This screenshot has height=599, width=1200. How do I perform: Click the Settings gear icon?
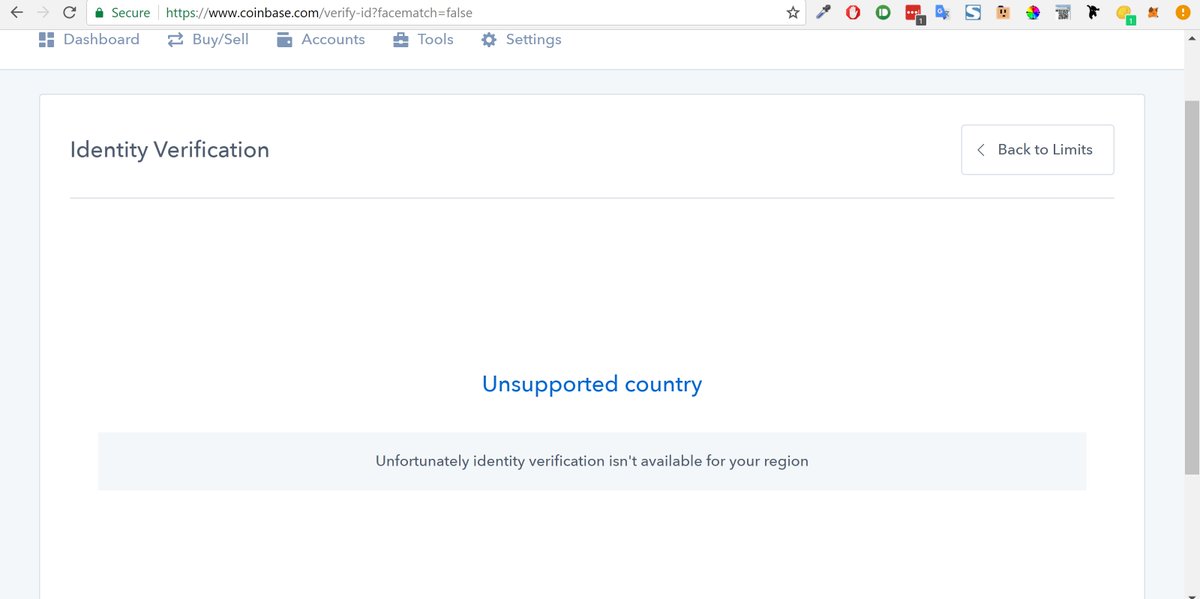[x=489, y=39]
